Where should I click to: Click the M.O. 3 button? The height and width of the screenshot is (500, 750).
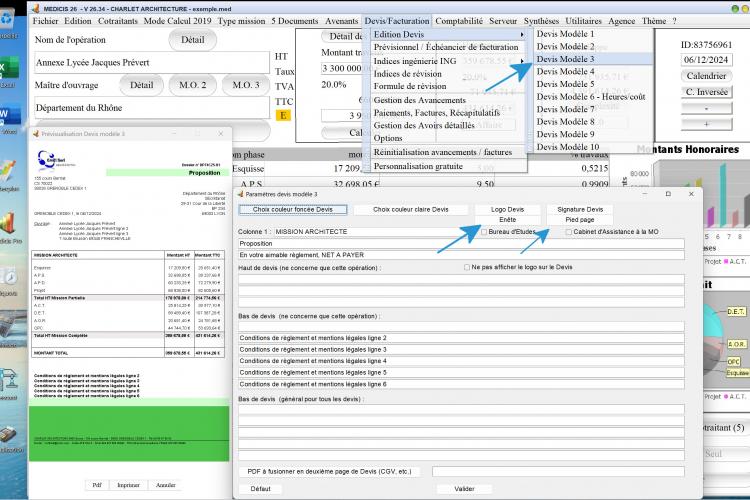pyautogui.click(x=246, y=85)
